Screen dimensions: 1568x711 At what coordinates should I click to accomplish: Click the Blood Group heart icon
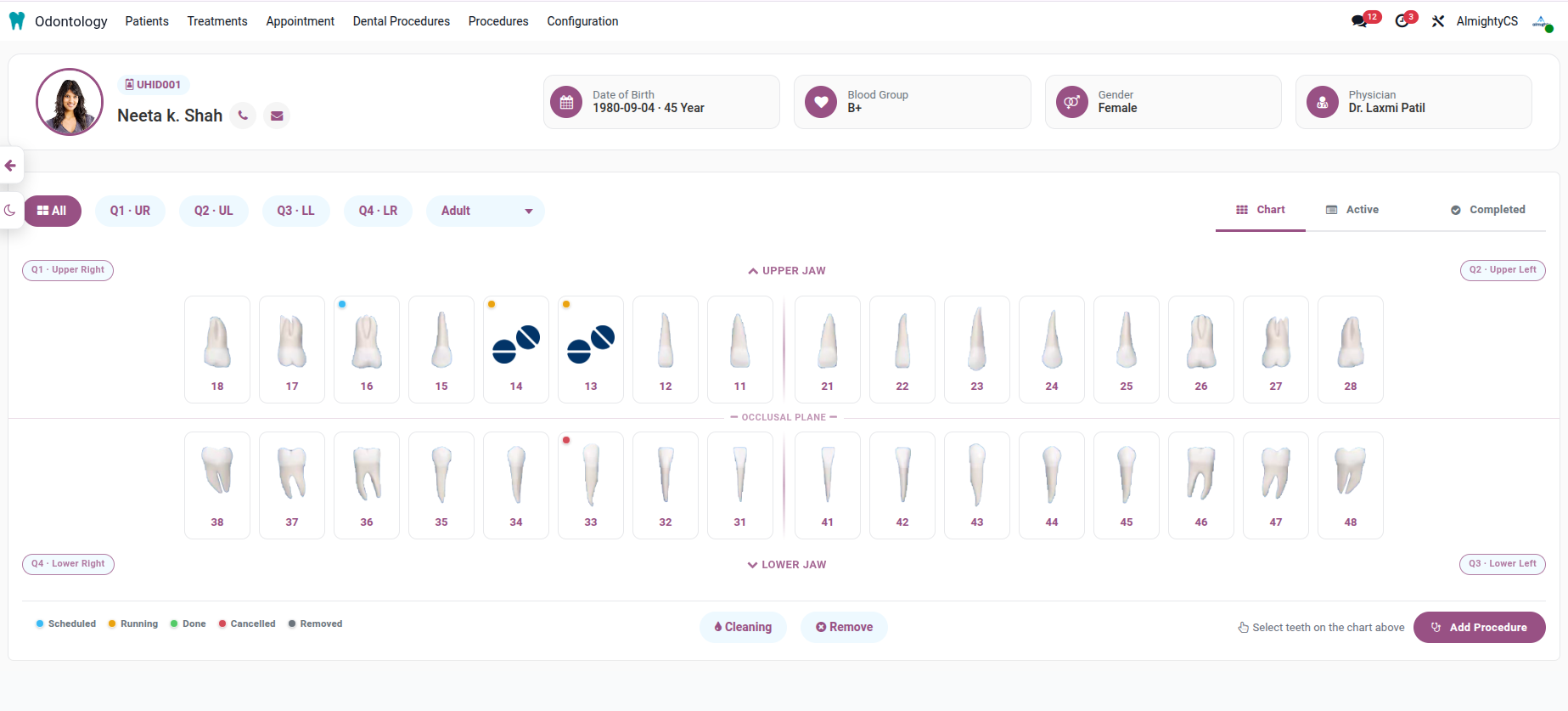(821, 103)
